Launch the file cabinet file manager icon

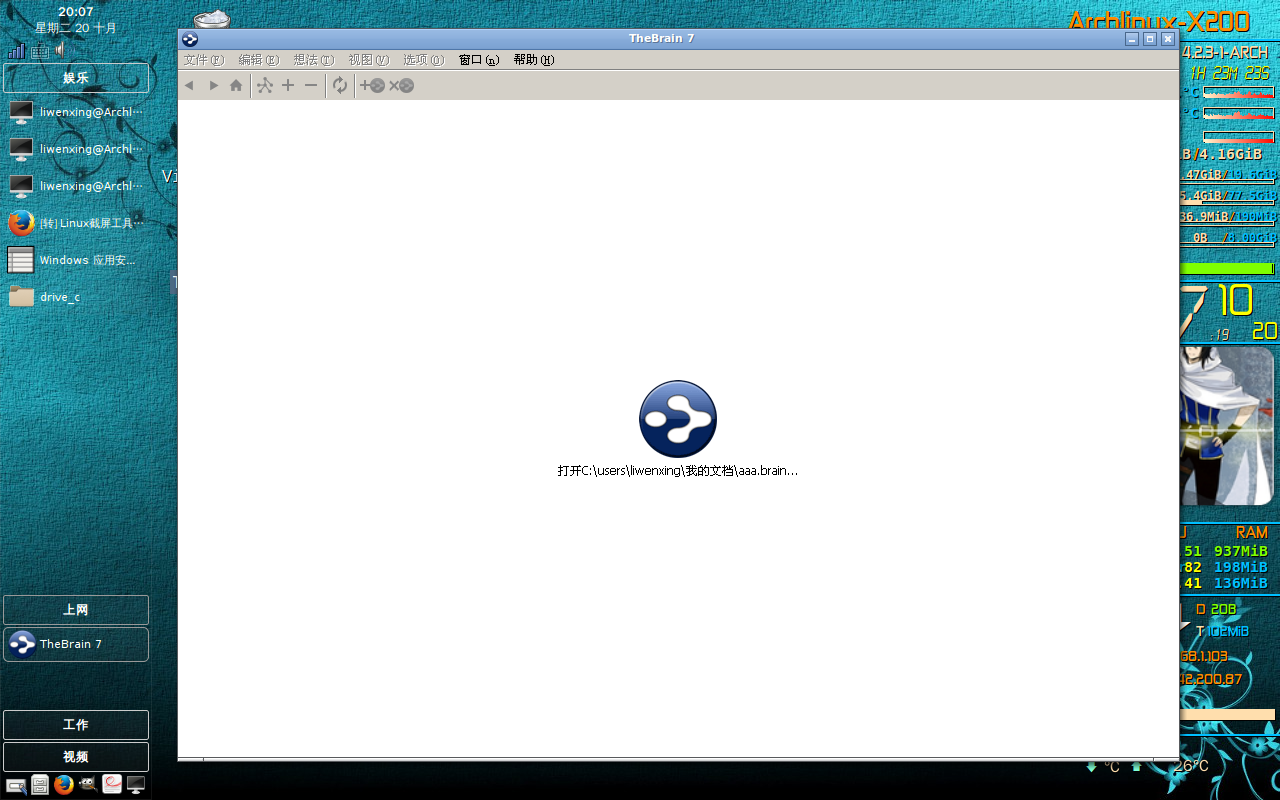[40, 785]
